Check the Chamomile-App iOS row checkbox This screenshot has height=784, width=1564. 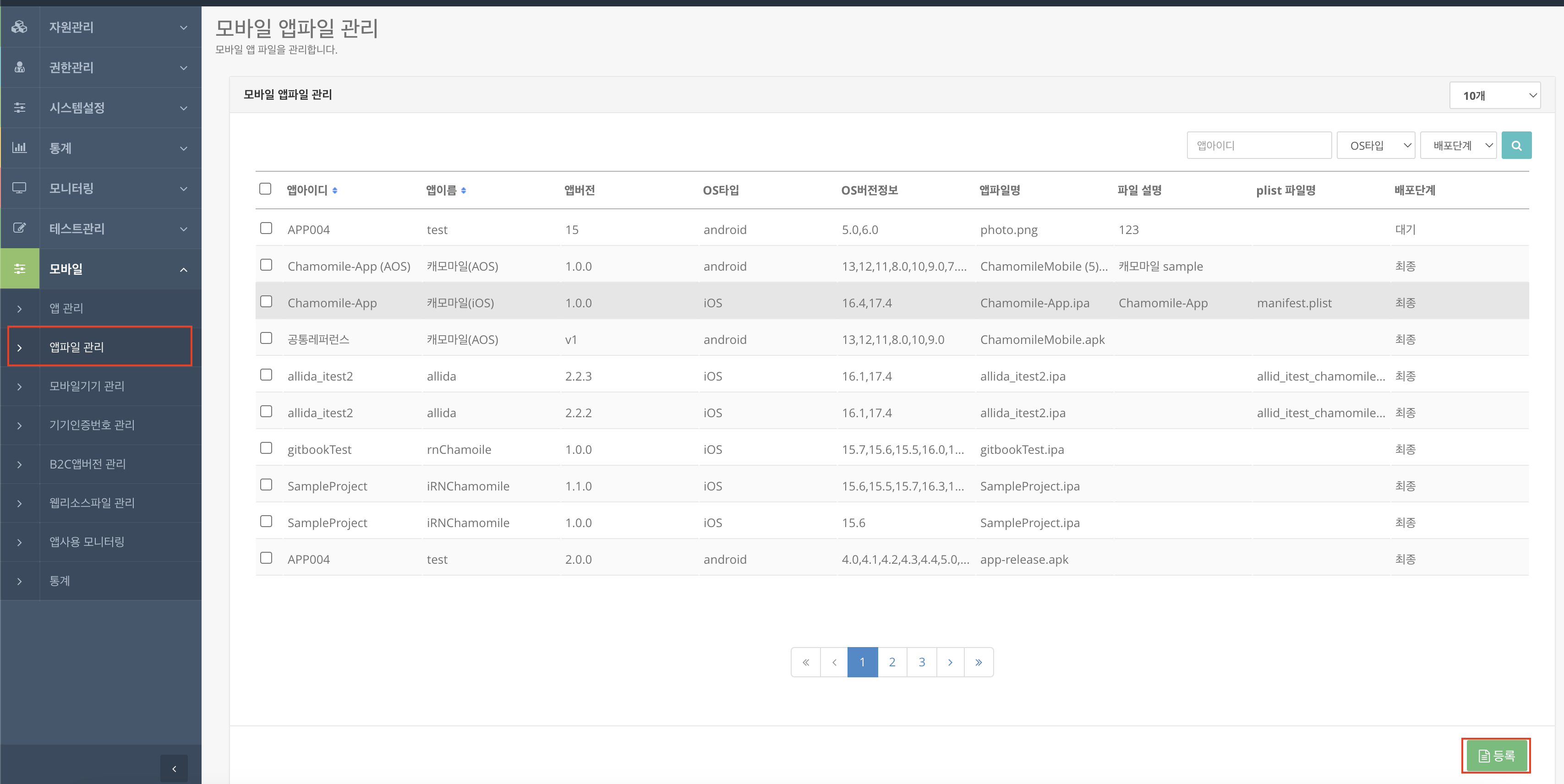point(266,302)
